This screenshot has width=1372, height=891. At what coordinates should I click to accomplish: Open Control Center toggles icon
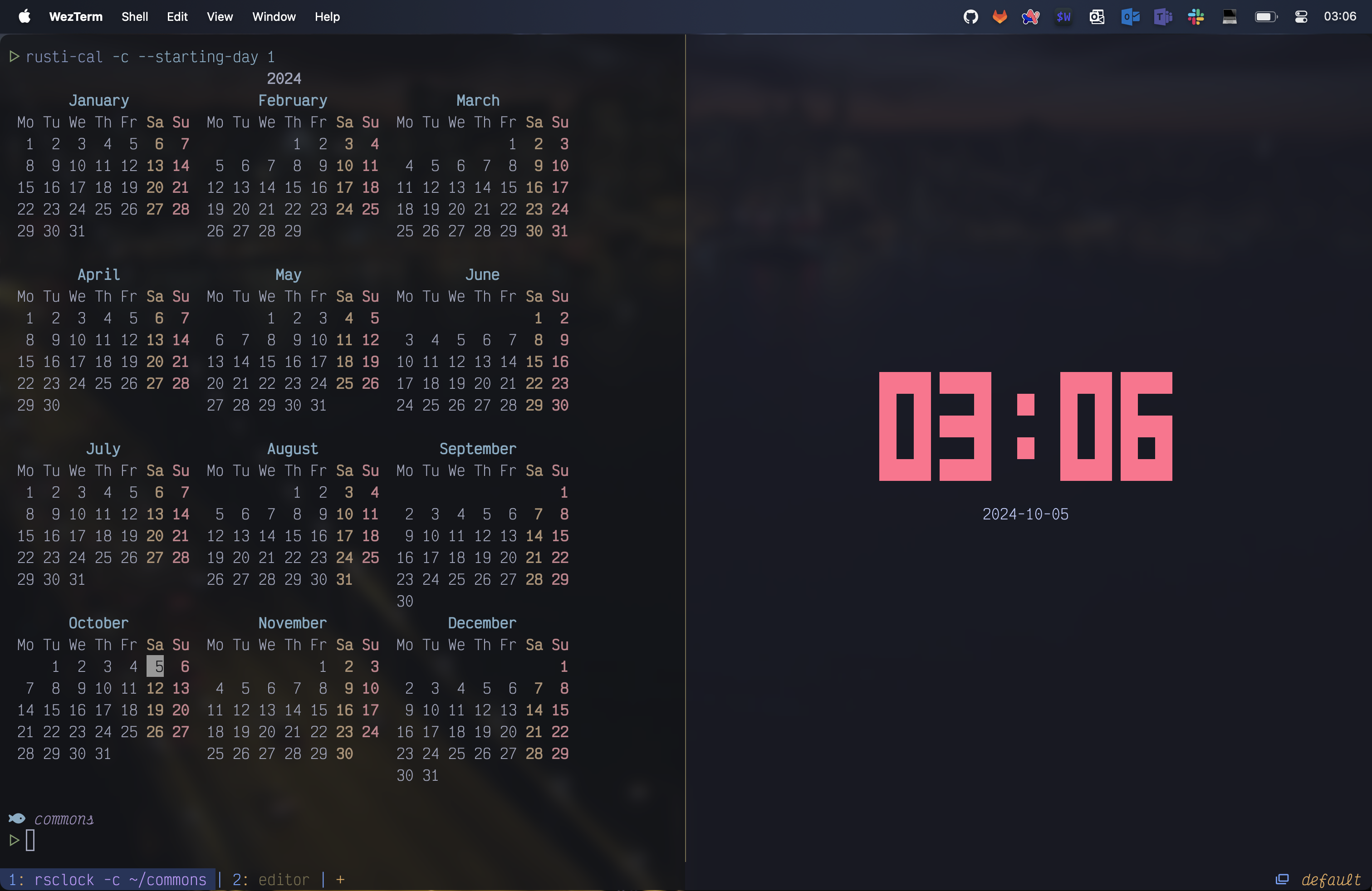coord(1301,17)
